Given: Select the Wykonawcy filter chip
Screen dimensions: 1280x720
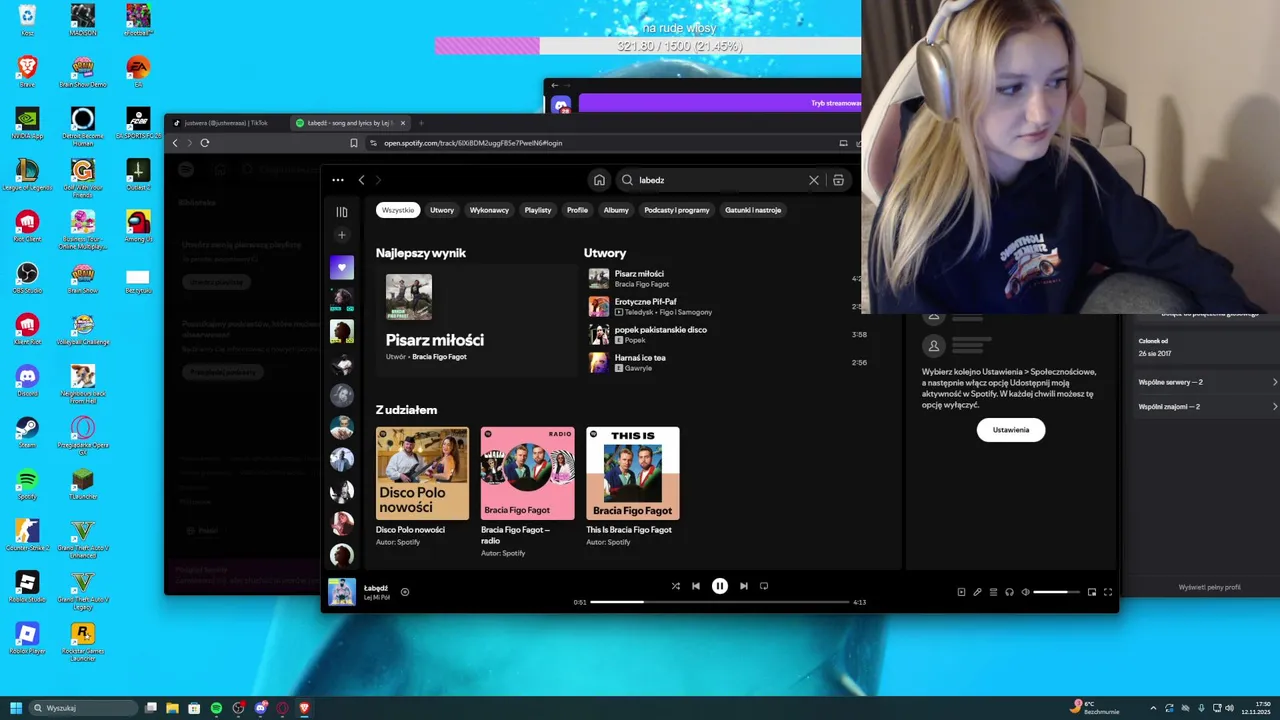Looking at the screenshot, I should [x=490, y=210].
